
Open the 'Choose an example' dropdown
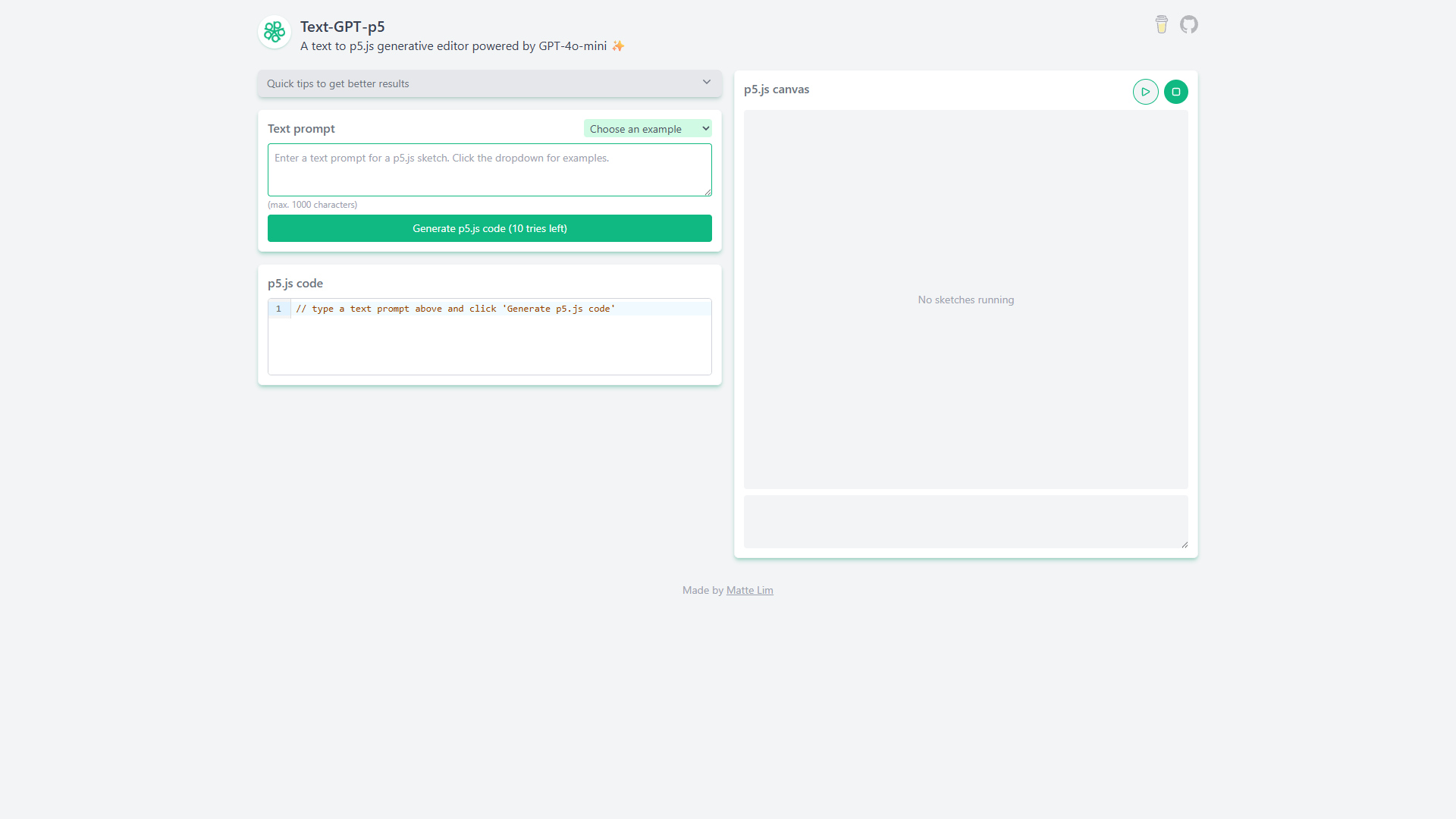[x=648, y=129]
